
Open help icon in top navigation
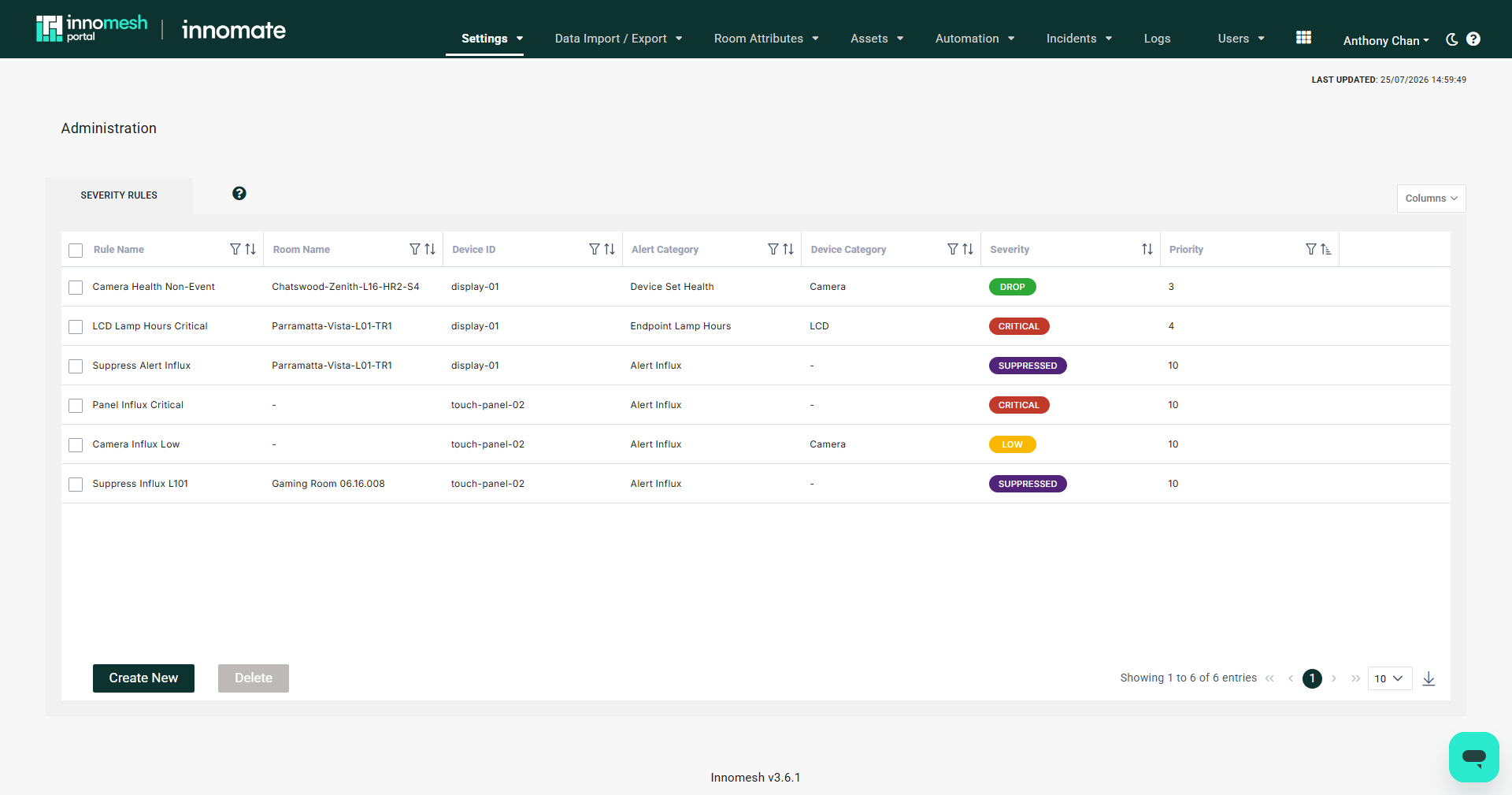tap(1473, 39)
